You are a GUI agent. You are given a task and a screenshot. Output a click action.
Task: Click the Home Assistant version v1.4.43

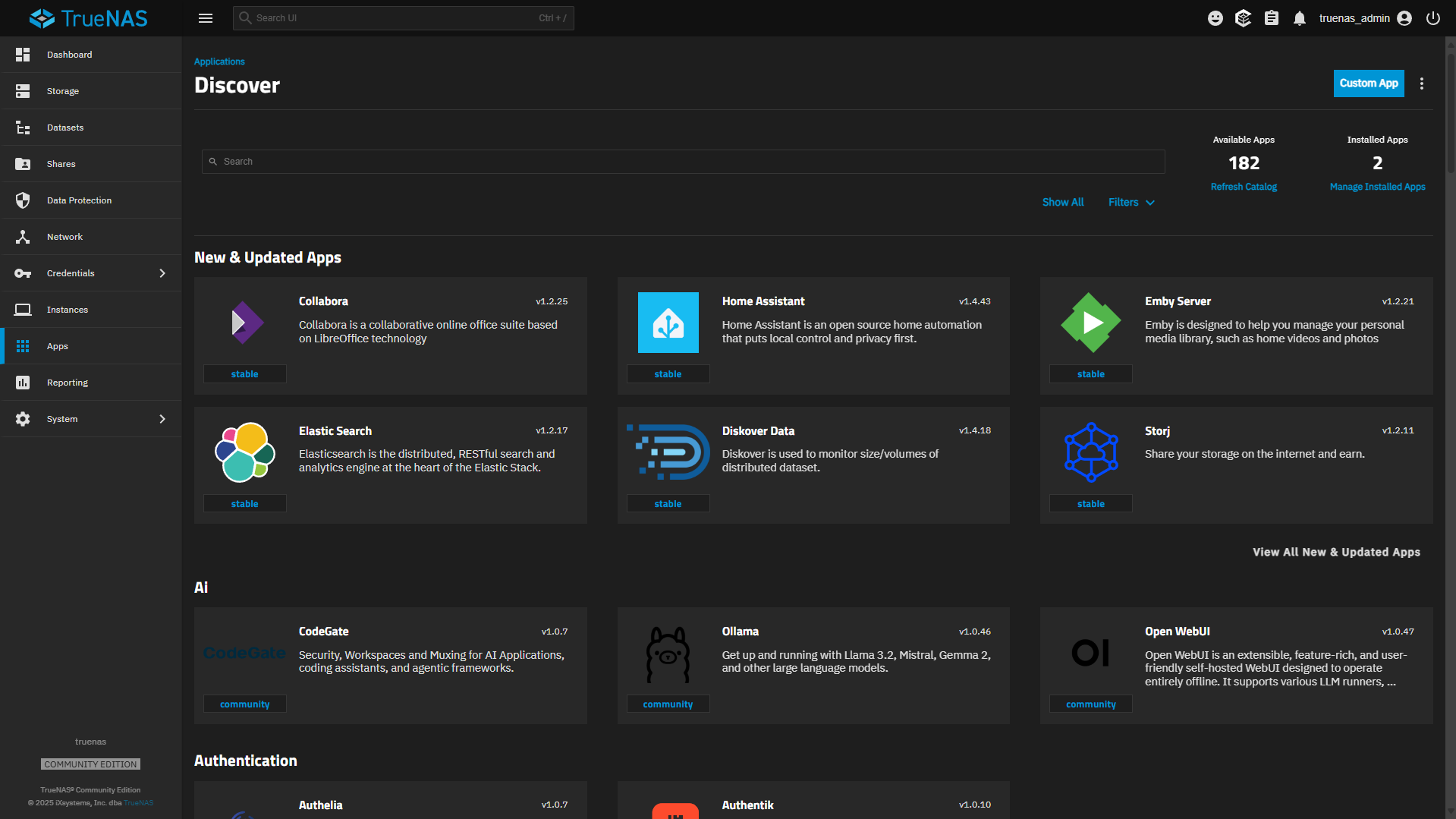974,301
